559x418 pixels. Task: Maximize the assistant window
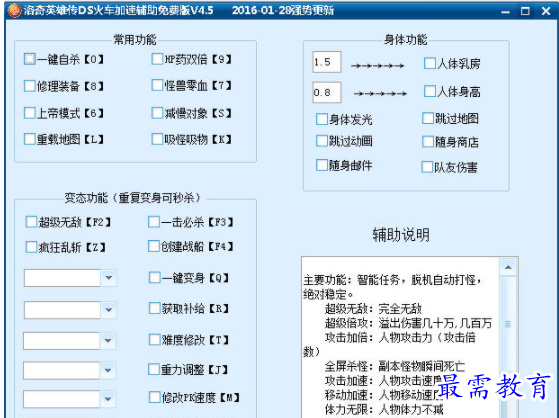click(x=525, y=11)
